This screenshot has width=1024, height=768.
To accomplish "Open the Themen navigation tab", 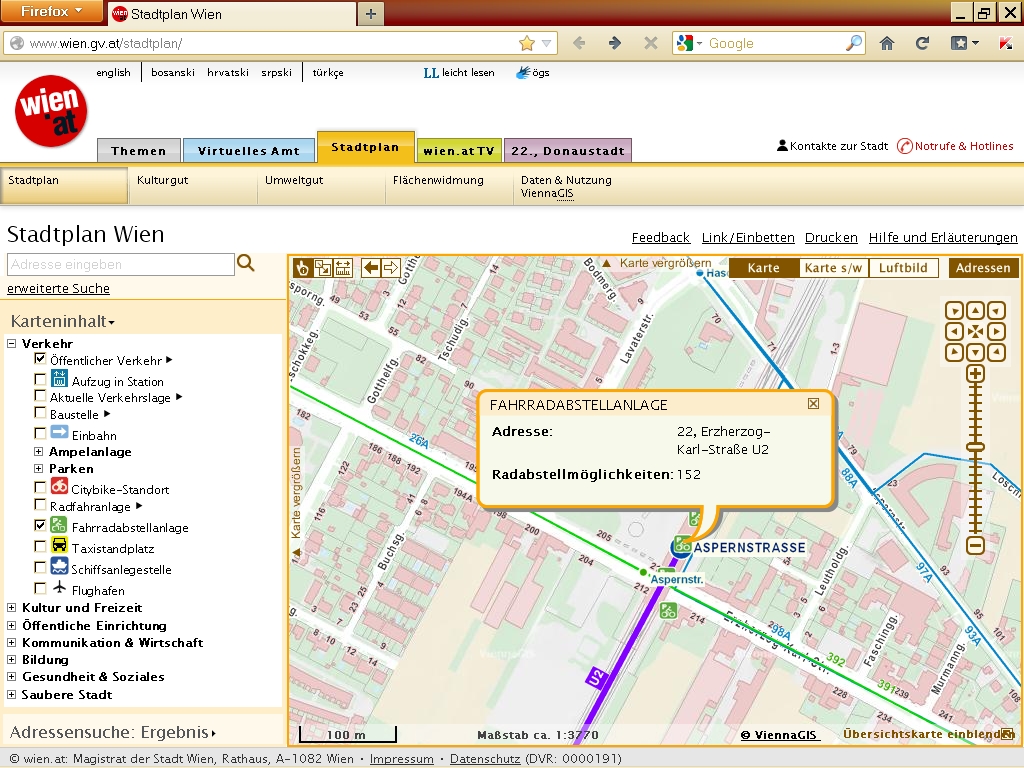I will pyautogui.click(x=139, y=151).
